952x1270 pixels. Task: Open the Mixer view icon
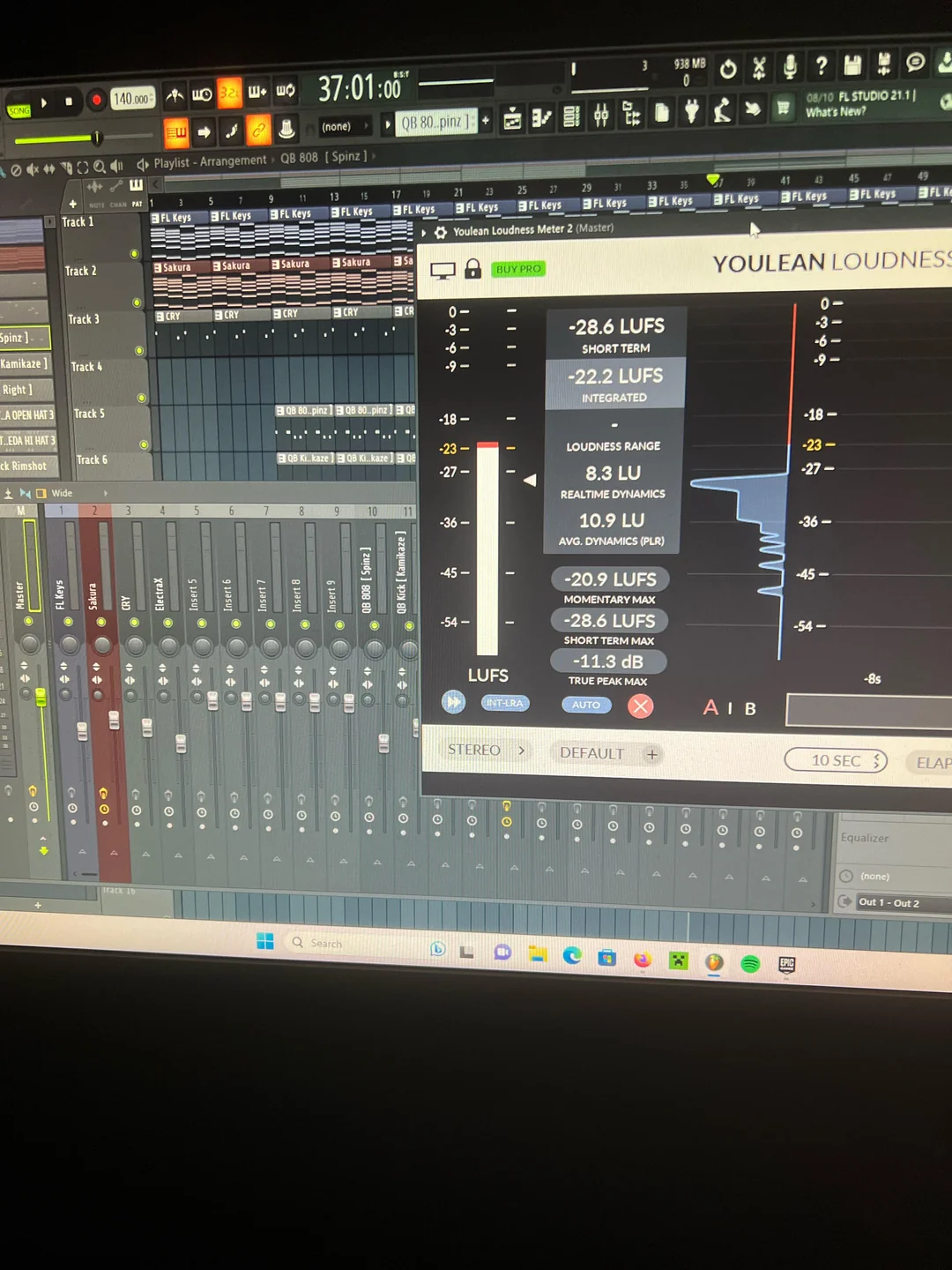click(601, 115)
